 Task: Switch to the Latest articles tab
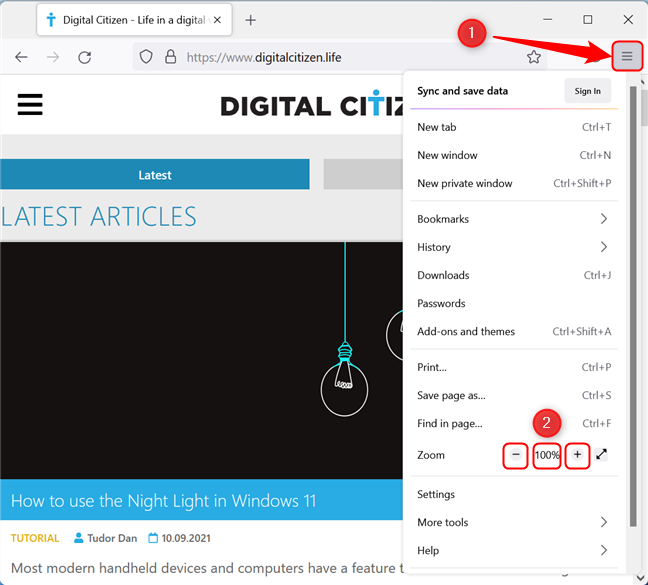155,174
